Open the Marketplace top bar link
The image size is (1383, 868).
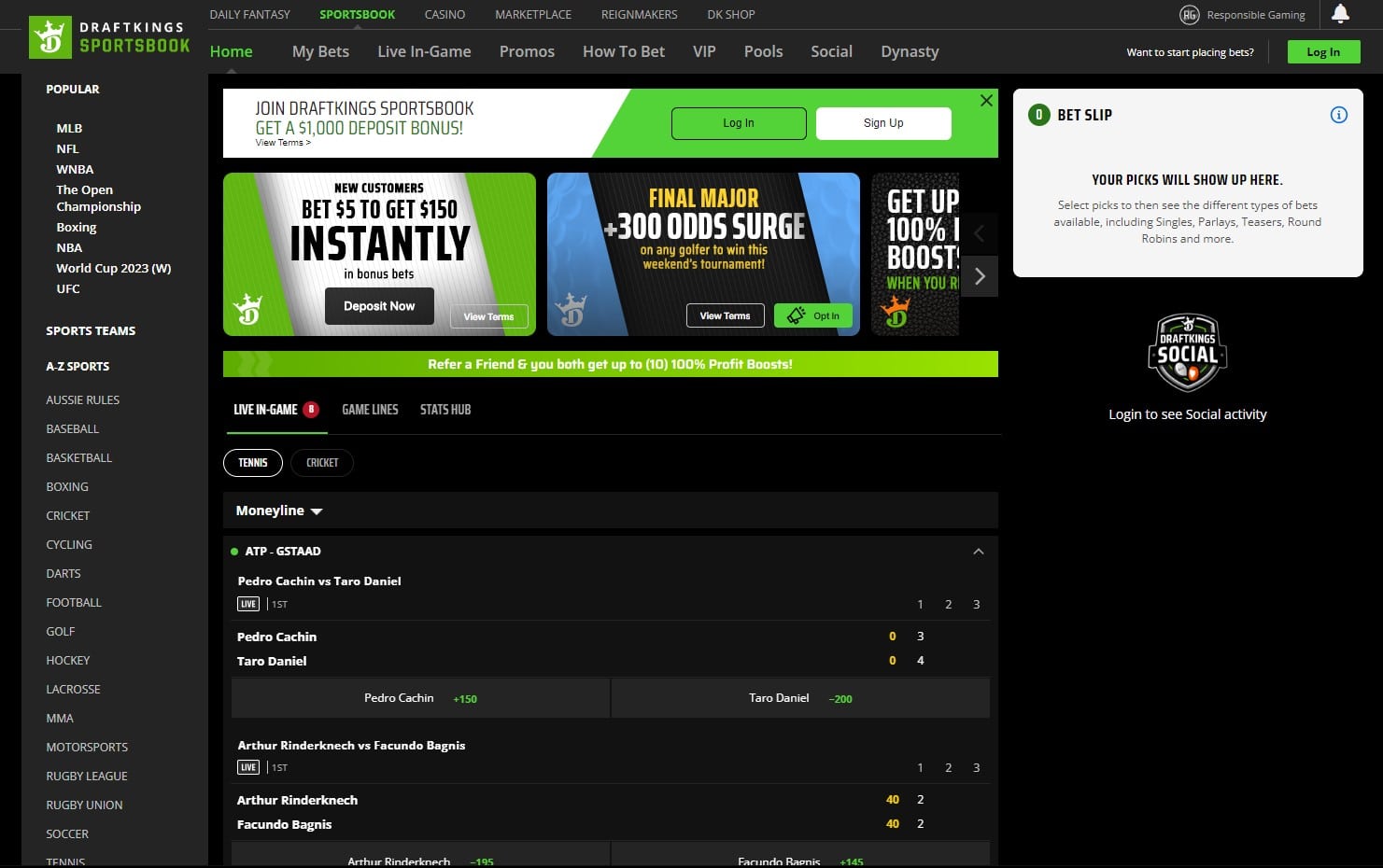533,15
